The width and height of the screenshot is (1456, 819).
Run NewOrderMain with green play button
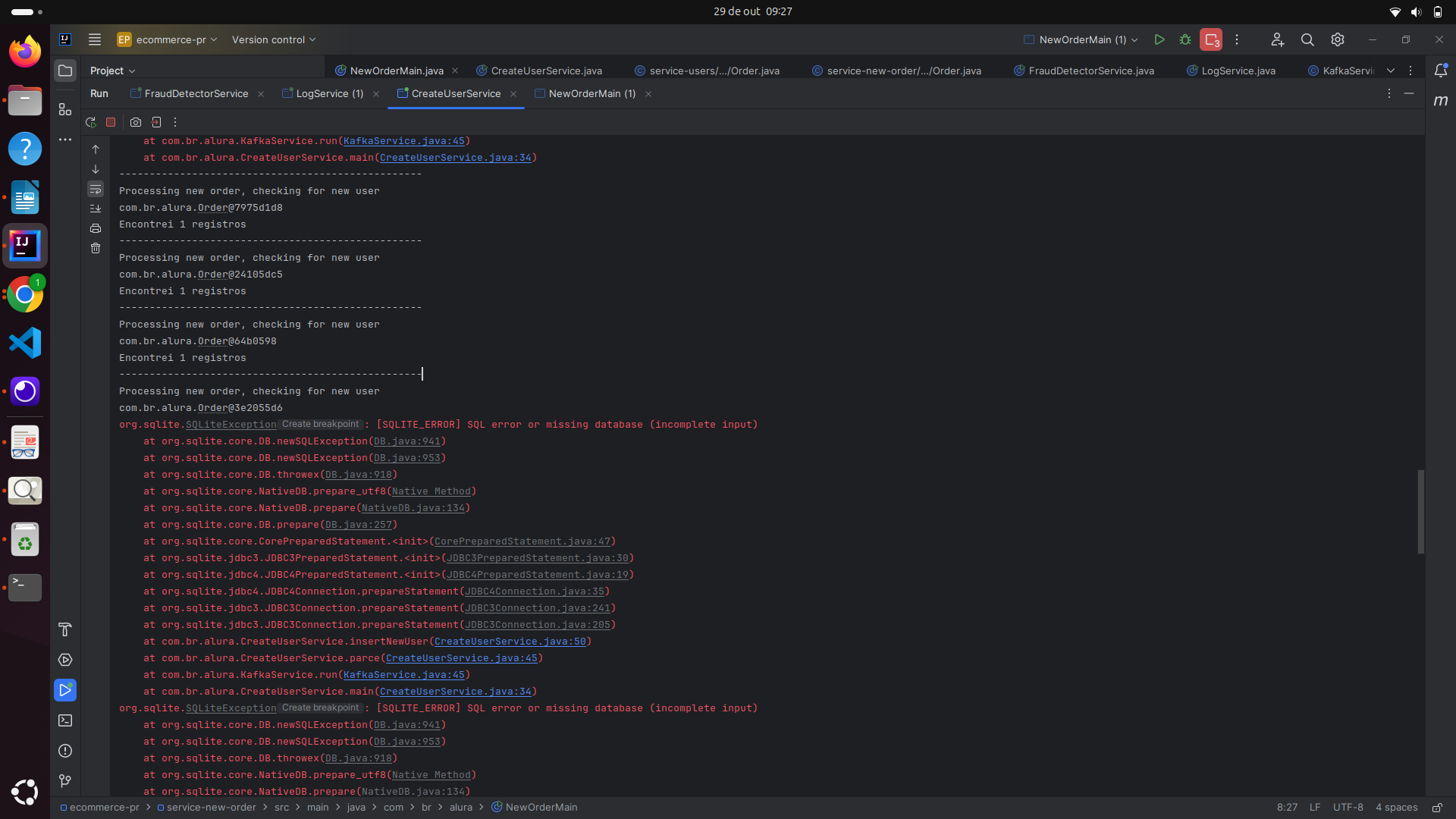(x=1159, y=39)
